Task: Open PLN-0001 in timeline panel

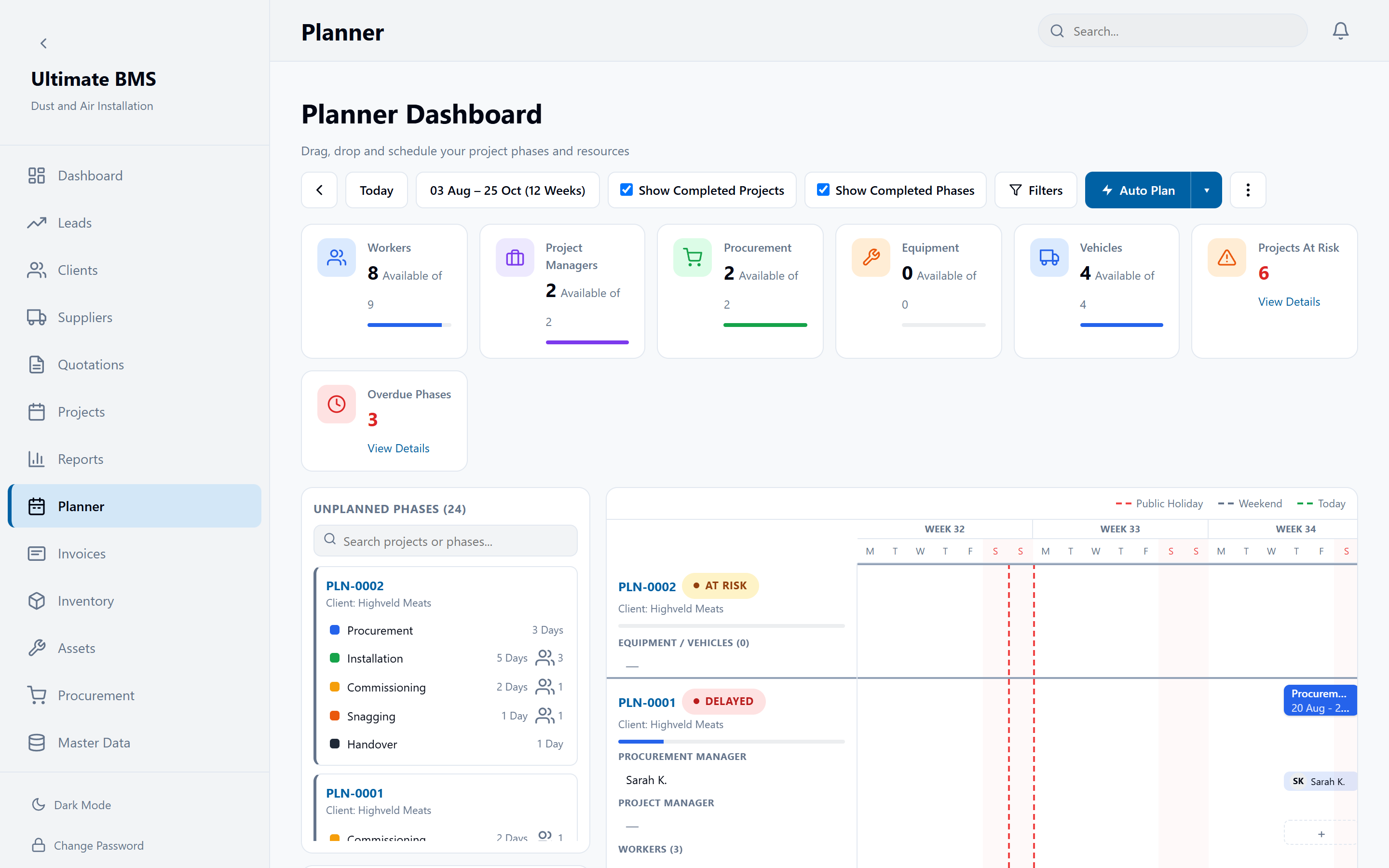Action: (x=647, y=702)
